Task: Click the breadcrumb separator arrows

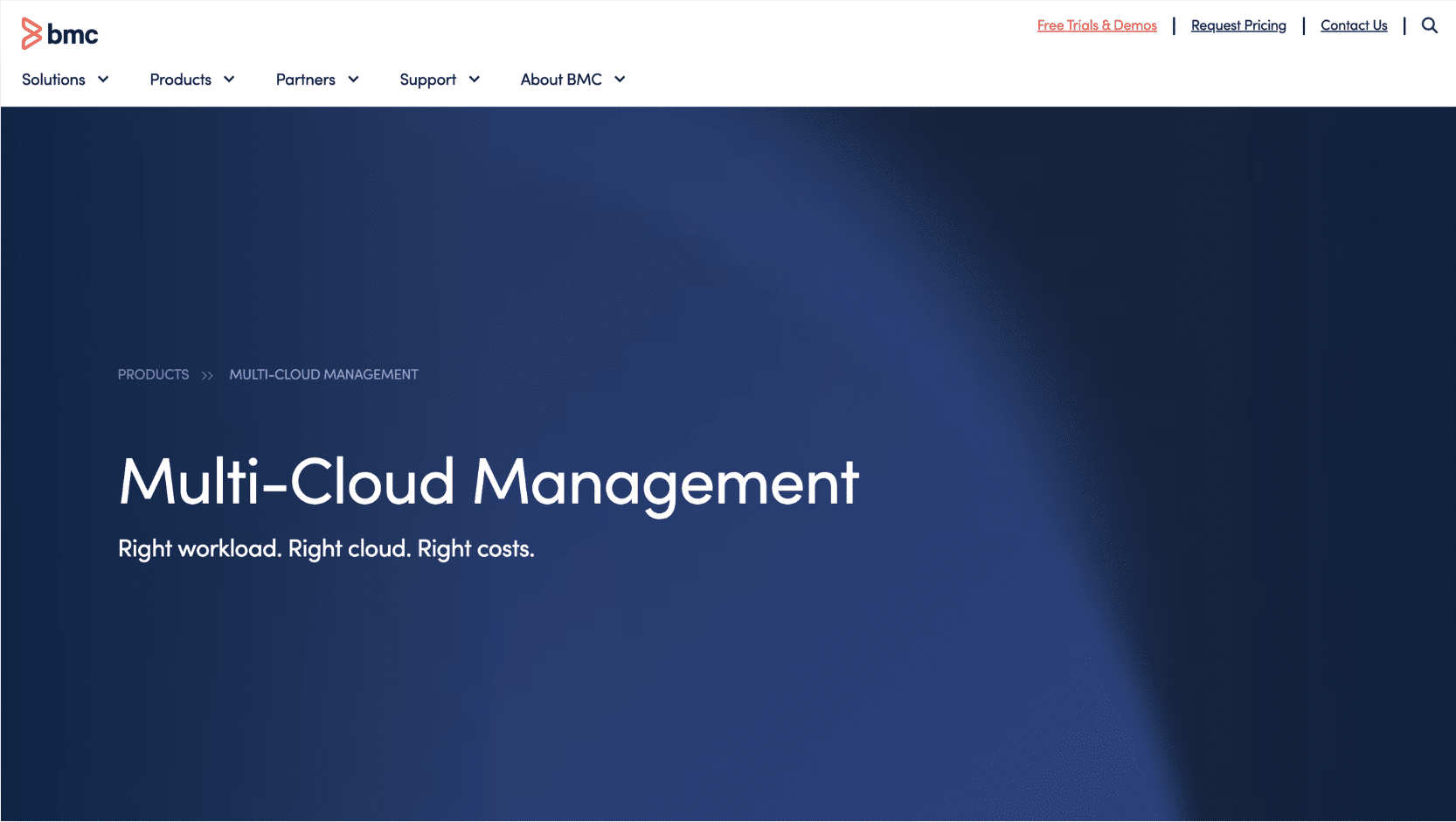Action: (x=207, y=374)
